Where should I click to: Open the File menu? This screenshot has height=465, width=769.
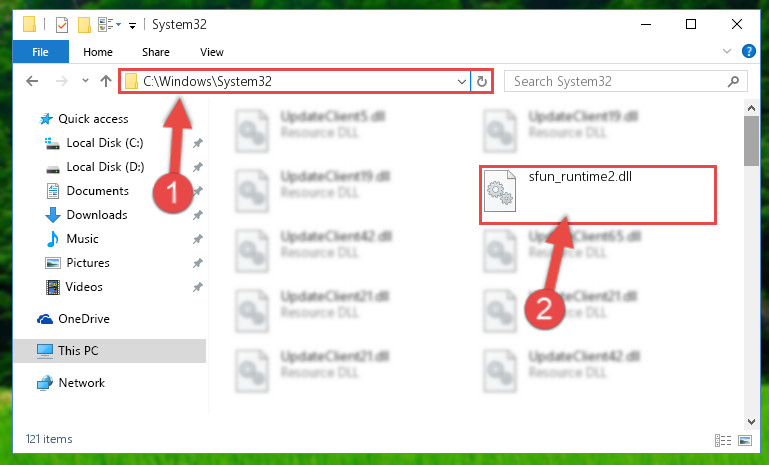41,52
